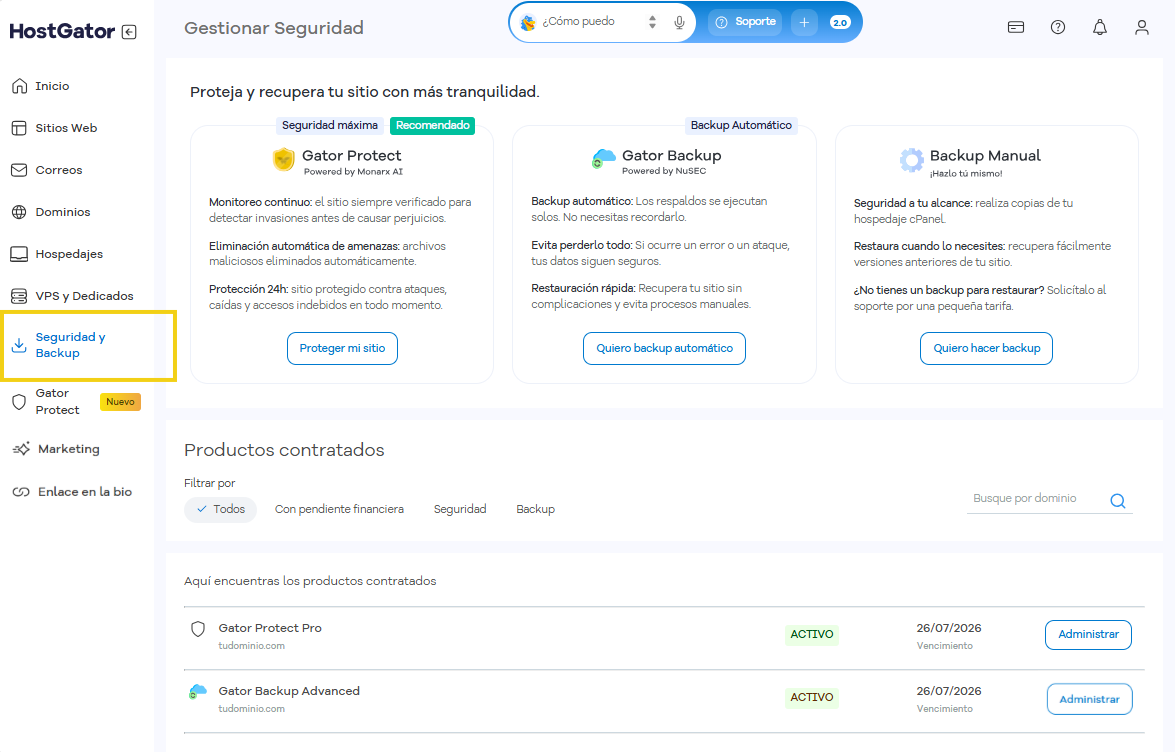The image size is (1175, 752).
Task: Click the Recomendado green label
Action: click(x=432, y=125)
